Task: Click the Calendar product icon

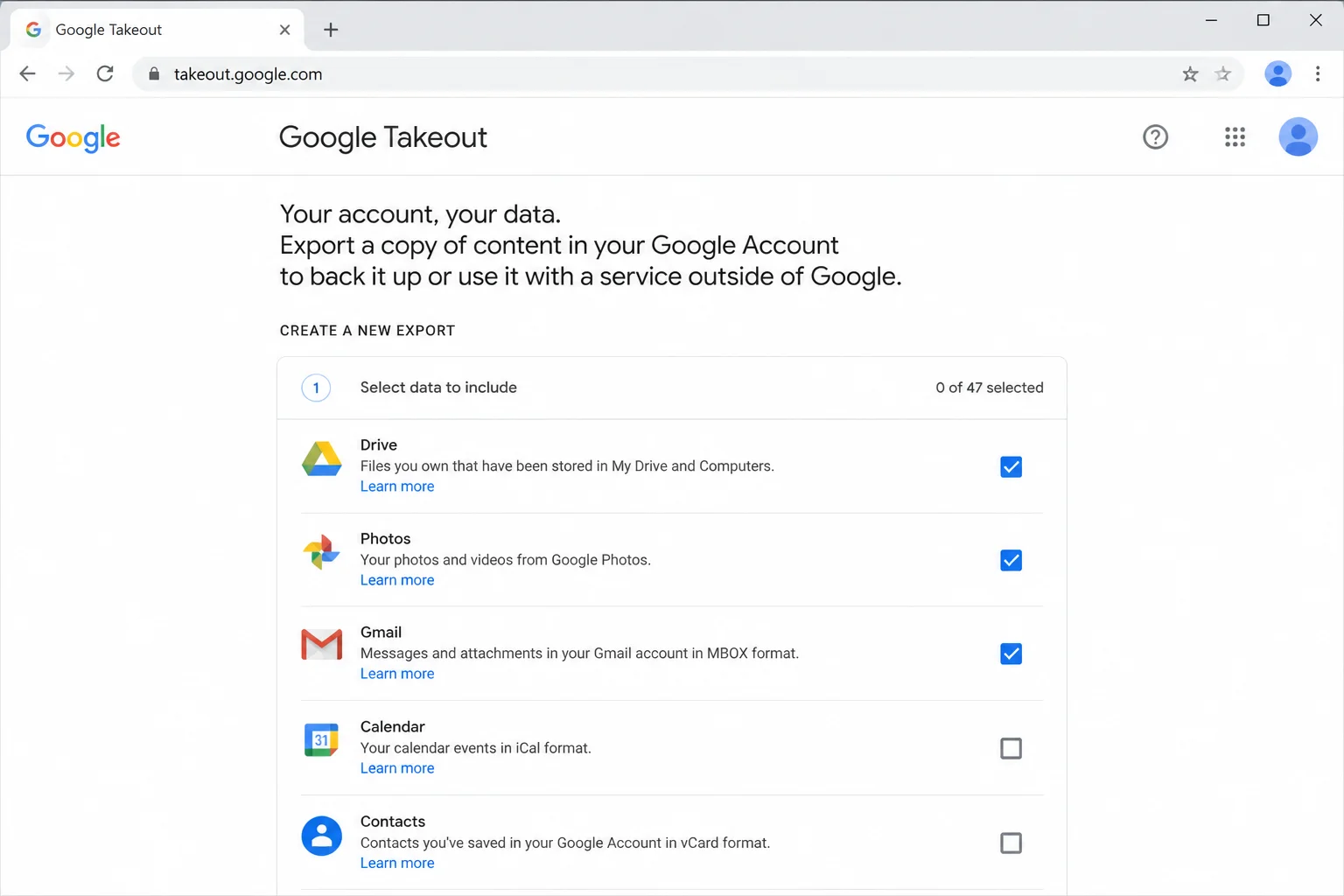Action: (x=321, y=740)
